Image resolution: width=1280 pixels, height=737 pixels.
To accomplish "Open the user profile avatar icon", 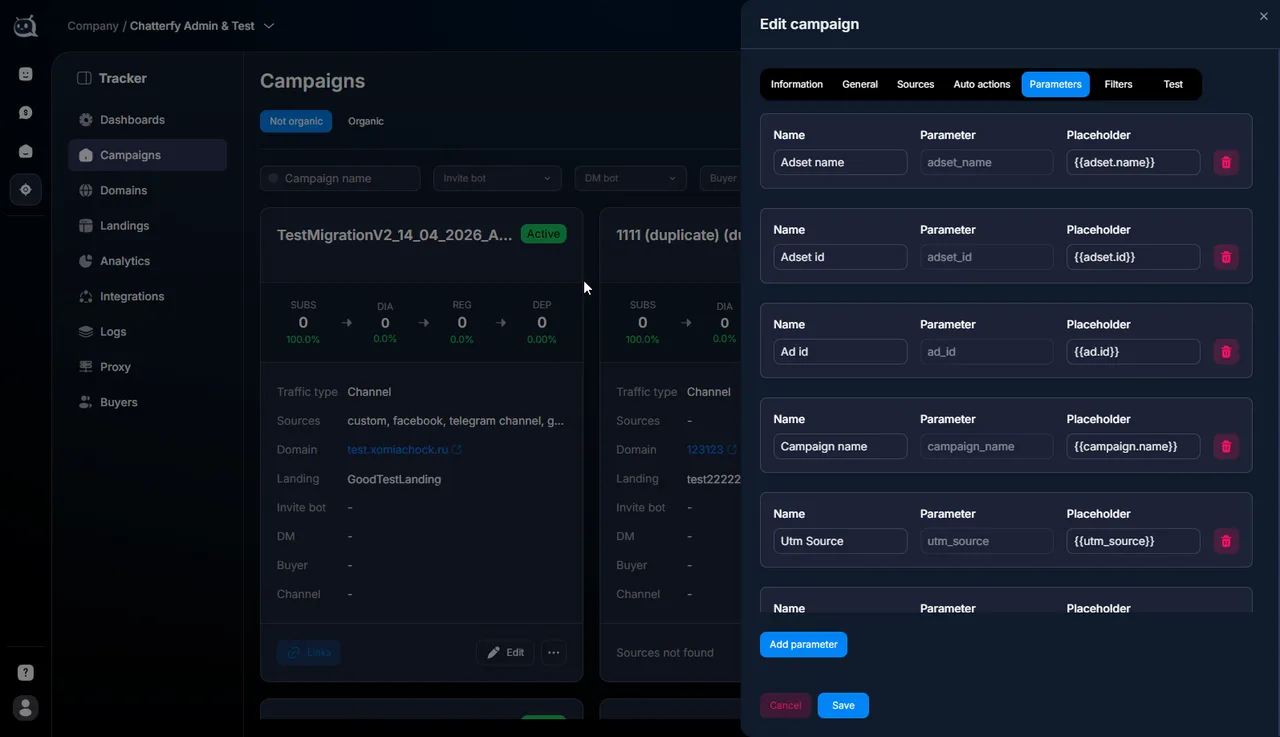I will tap(26, 708).
